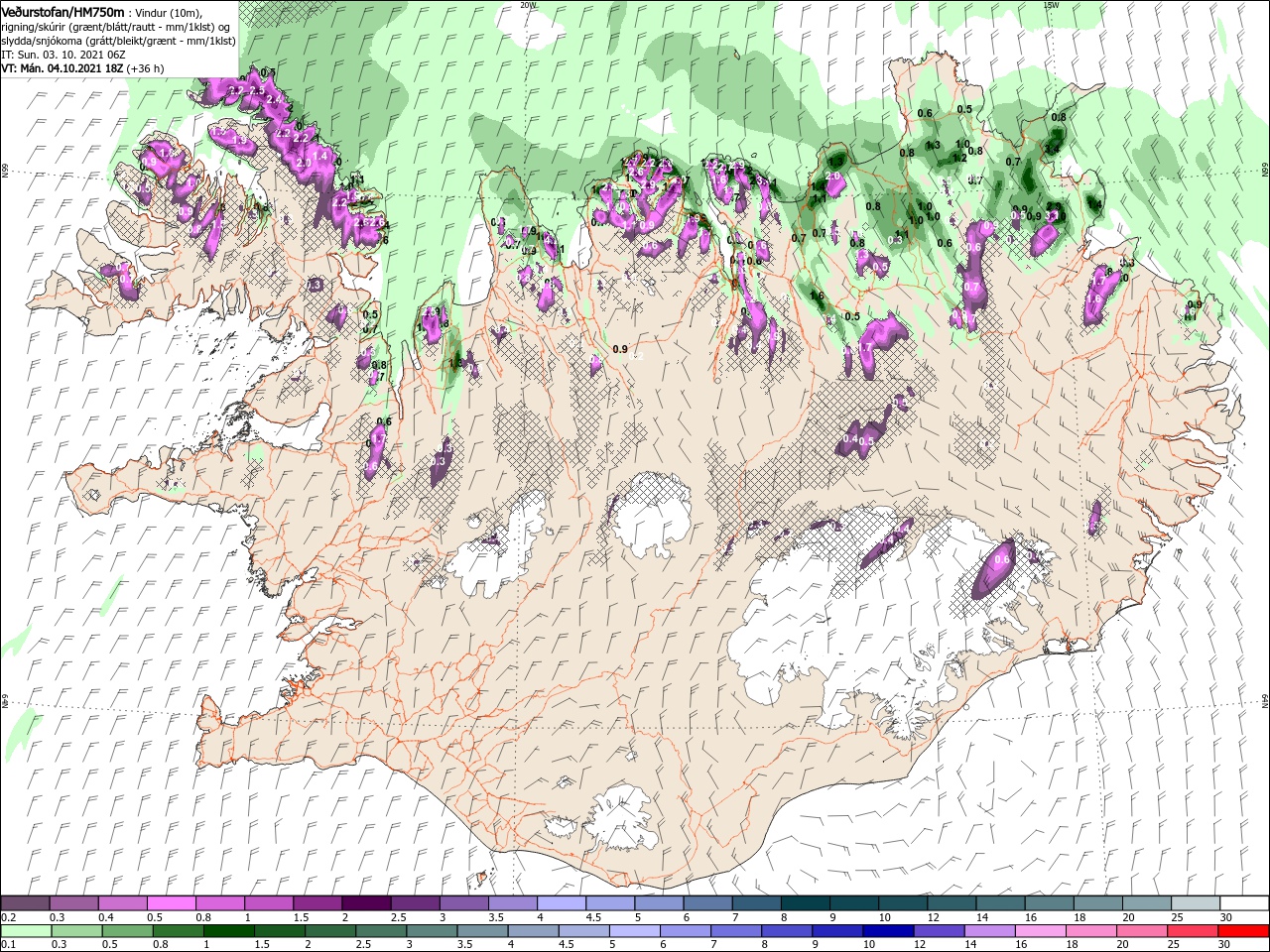
Task: Pick the bright red rain-scale swatch at 30
Action: coord(1244,931)
